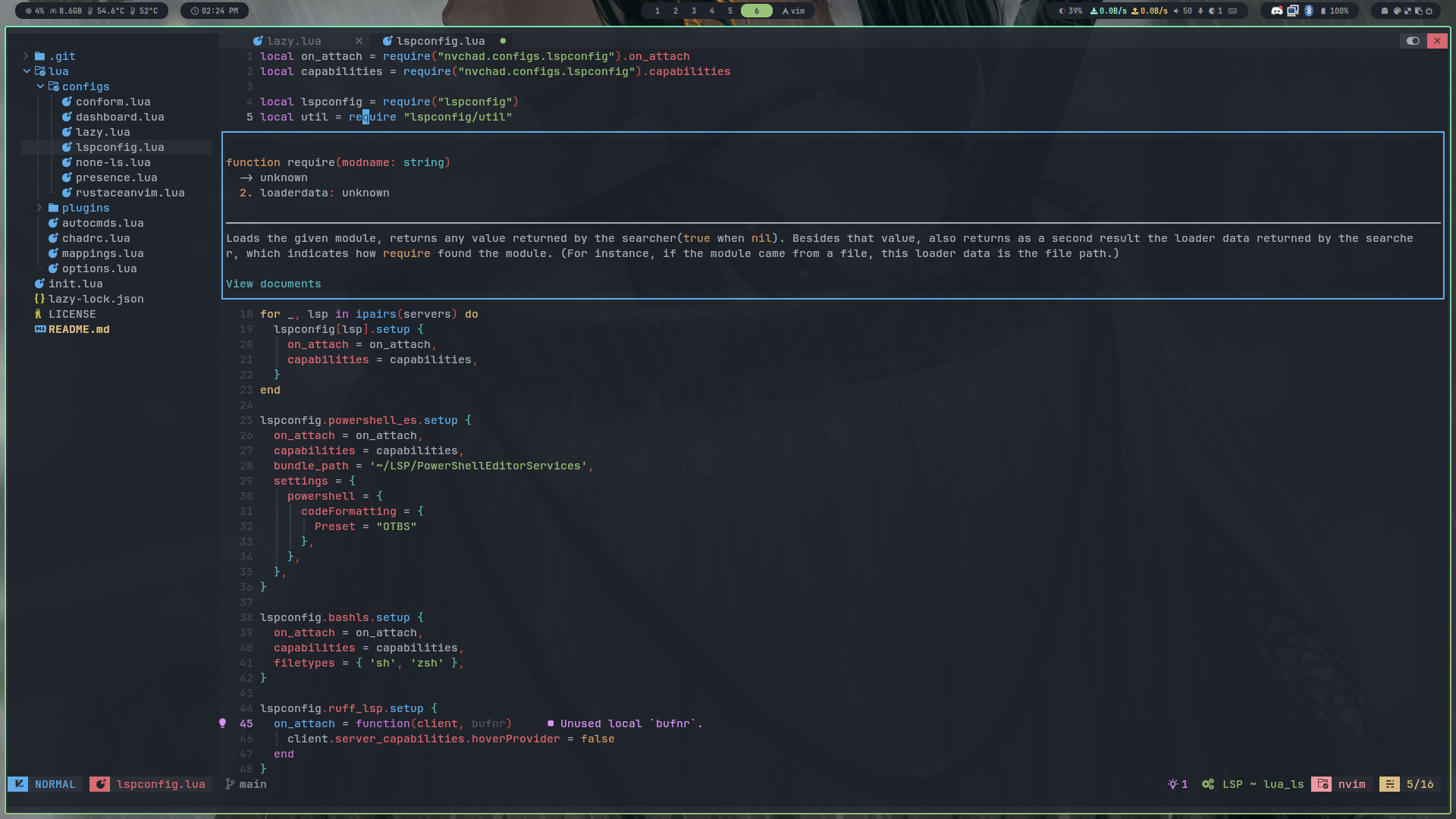Click the git branch main indicator

point(246,784)
